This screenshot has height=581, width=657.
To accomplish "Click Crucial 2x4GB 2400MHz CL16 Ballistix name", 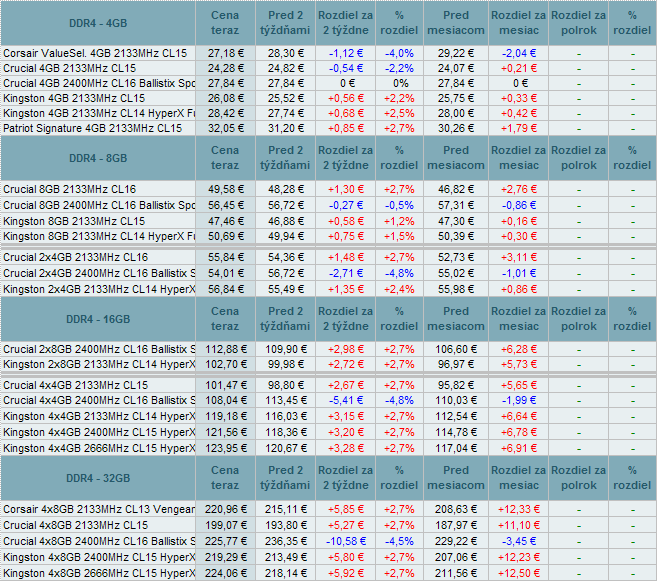I will point(99,273).
